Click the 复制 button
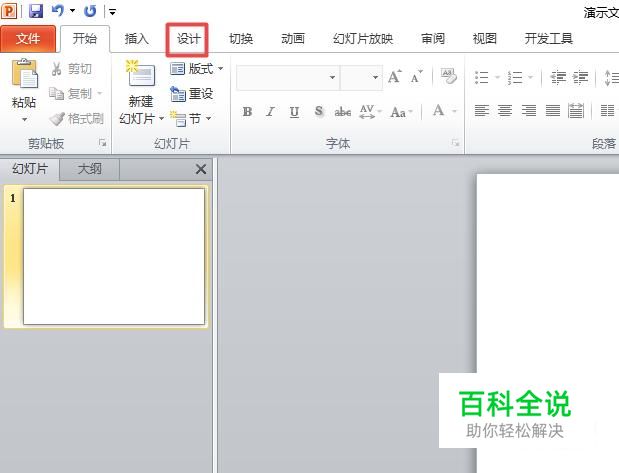Viewport: 619px width, 473px height. pos(71,94)
